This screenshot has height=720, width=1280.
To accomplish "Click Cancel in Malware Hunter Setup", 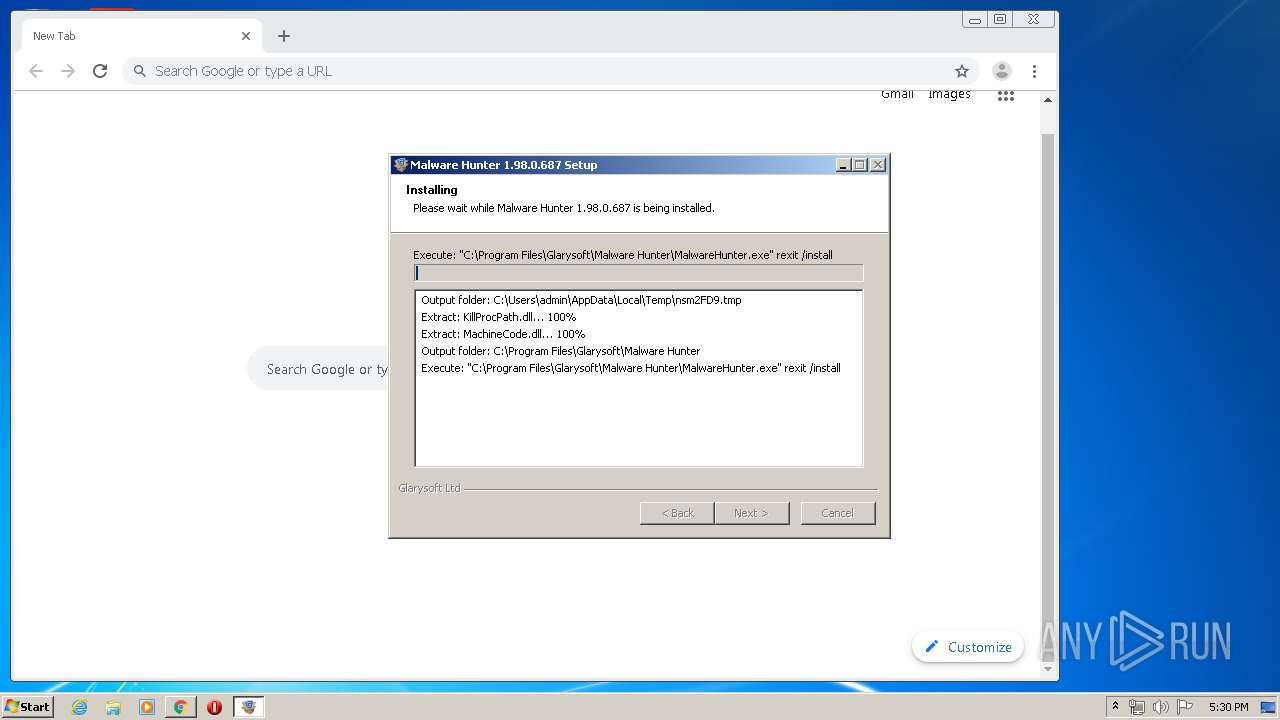I will click(x=838, y=513).
